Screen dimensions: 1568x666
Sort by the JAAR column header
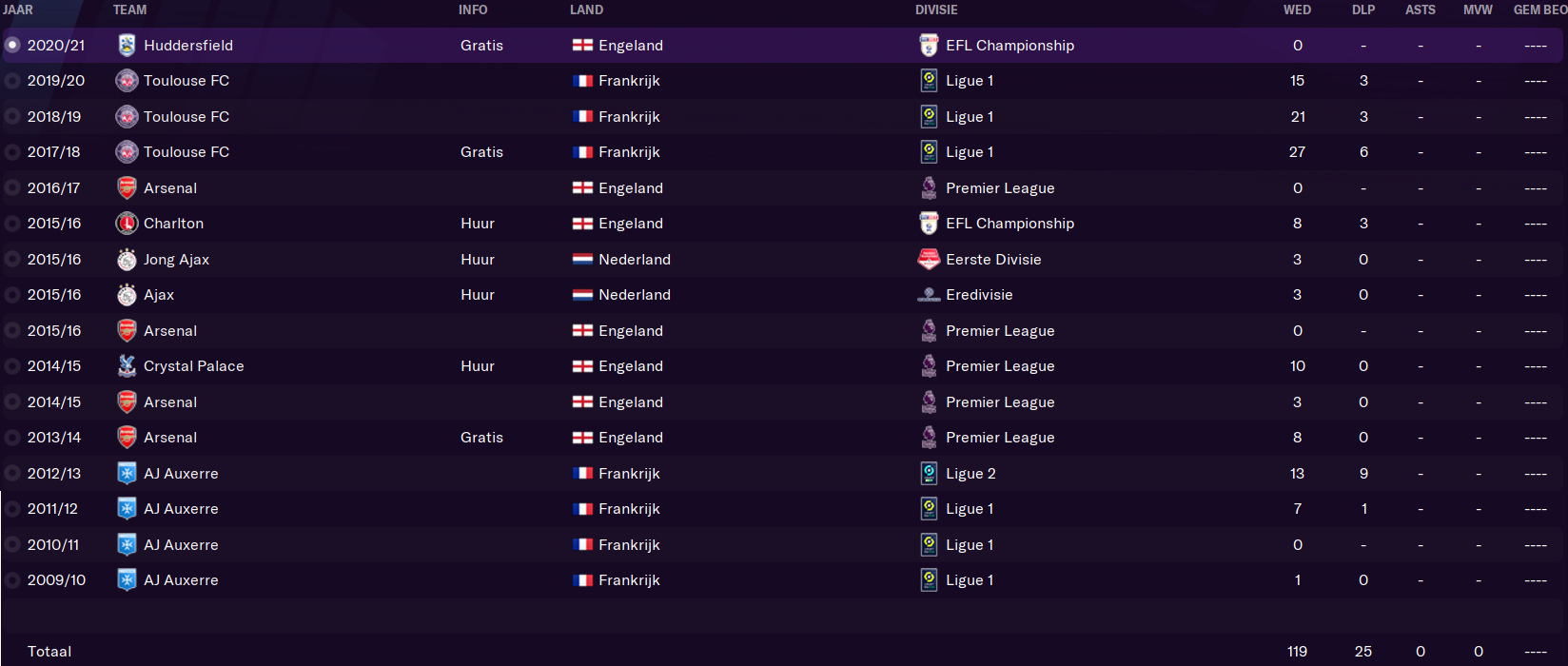17,10
